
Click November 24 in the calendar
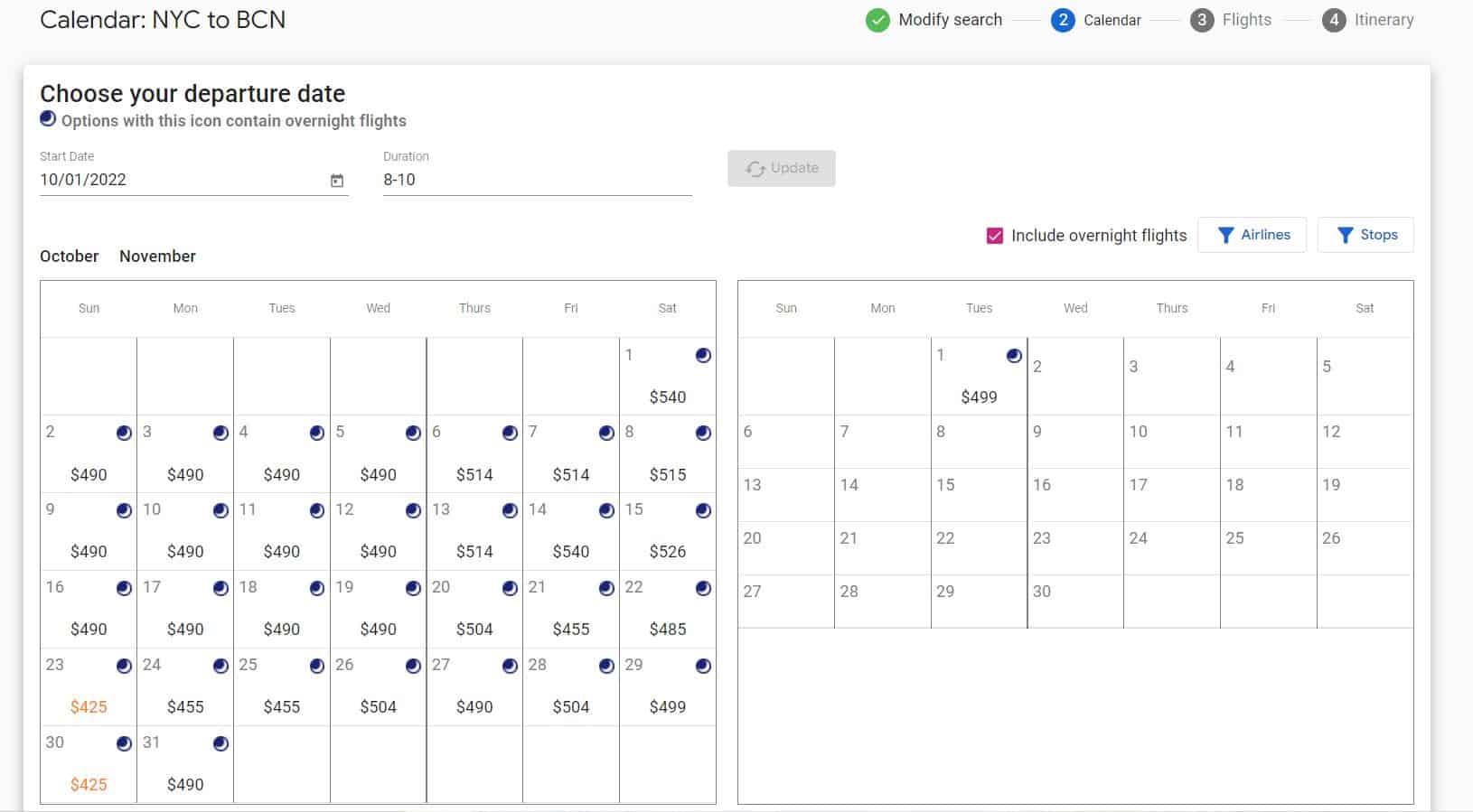tap(1172, 548)
